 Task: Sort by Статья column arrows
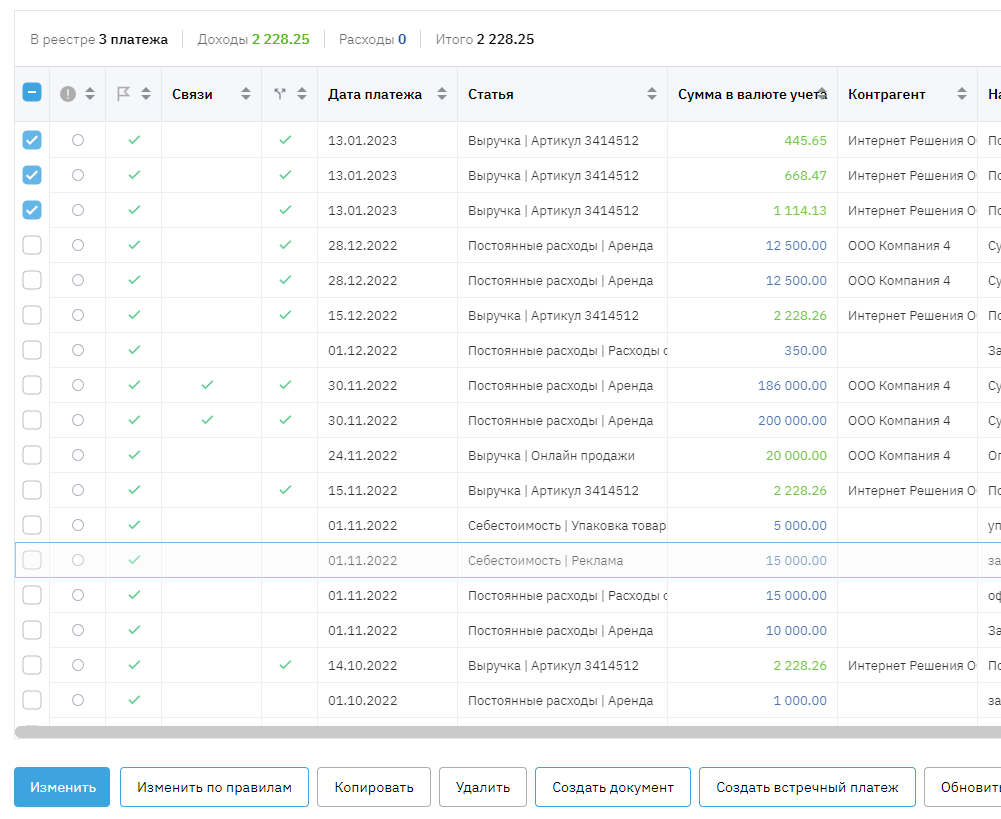tap(652, 94)
